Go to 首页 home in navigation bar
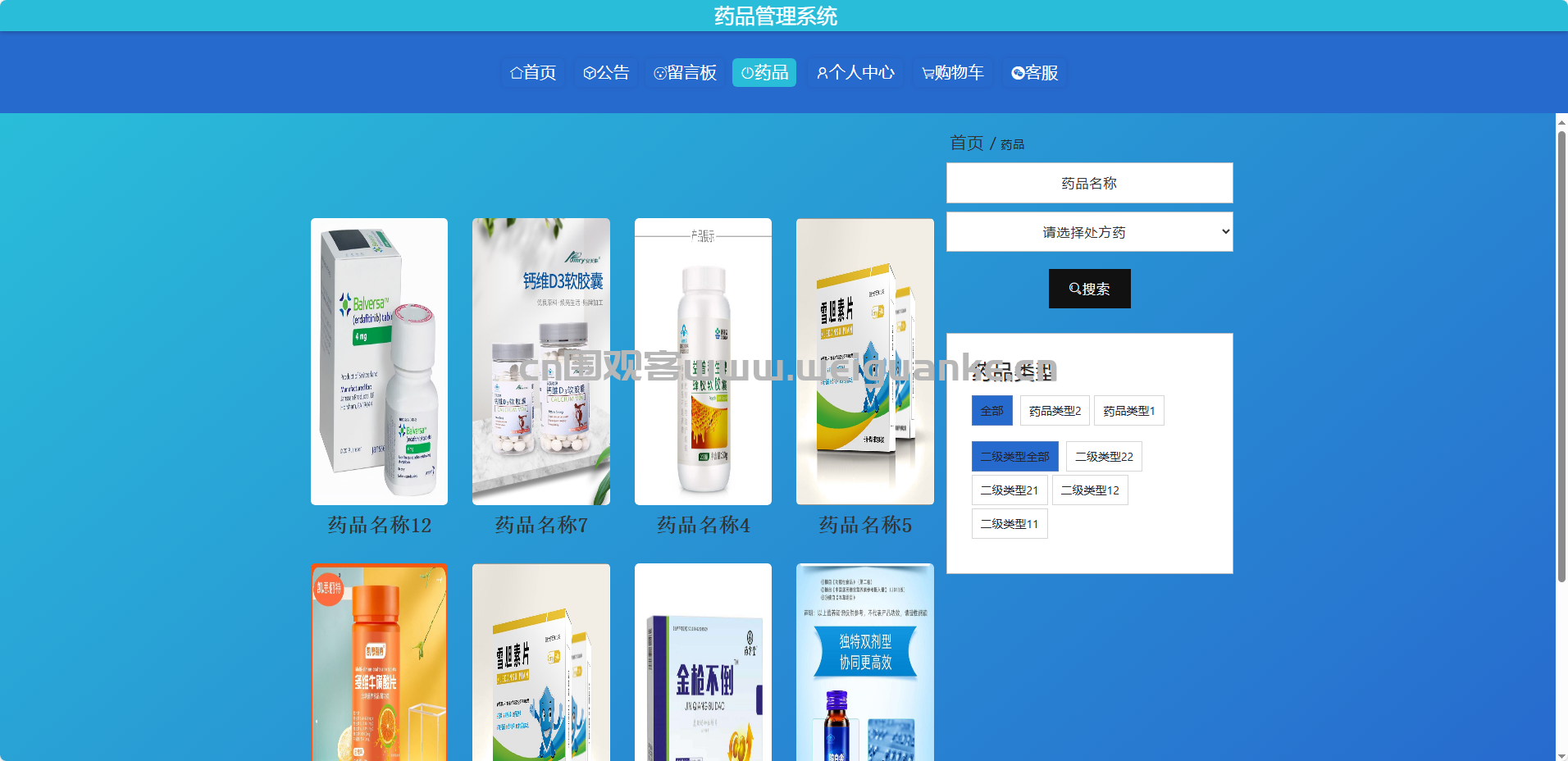This screenshot has width=1568, height=761. 533,73
